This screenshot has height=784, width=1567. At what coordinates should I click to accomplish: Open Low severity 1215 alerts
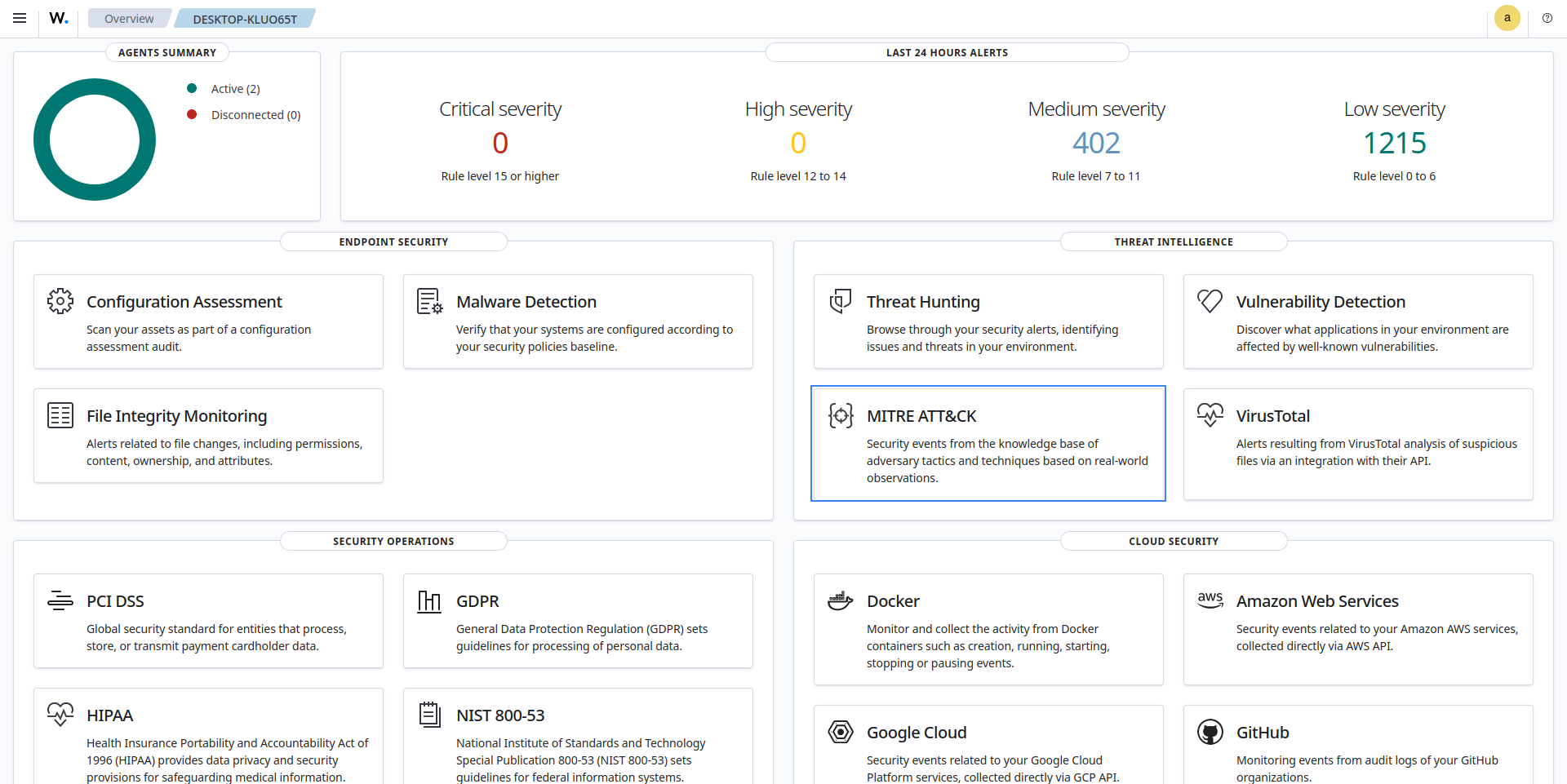[1394, 144]
